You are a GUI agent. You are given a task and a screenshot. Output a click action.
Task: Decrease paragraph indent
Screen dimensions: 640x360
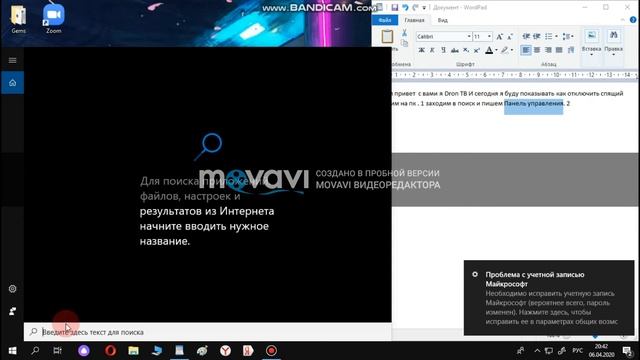point(526,36)
